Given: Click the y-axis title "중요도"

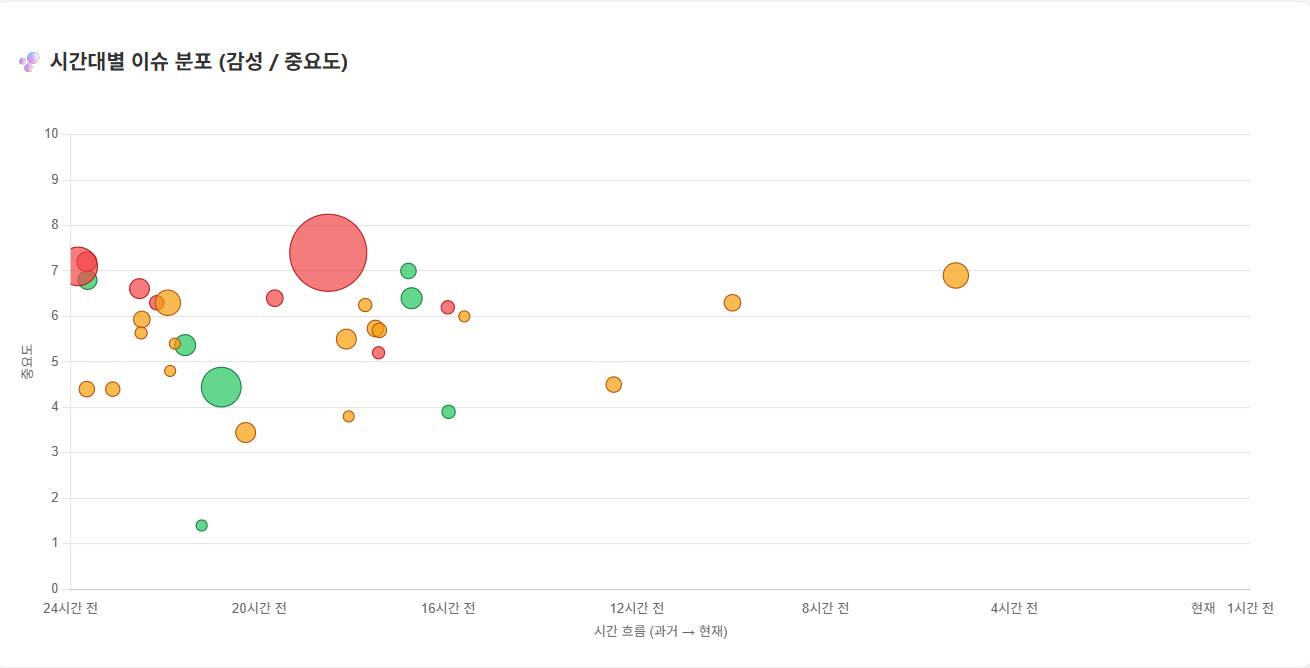Looking at the screenshot, I should click(x=27, y=362).
